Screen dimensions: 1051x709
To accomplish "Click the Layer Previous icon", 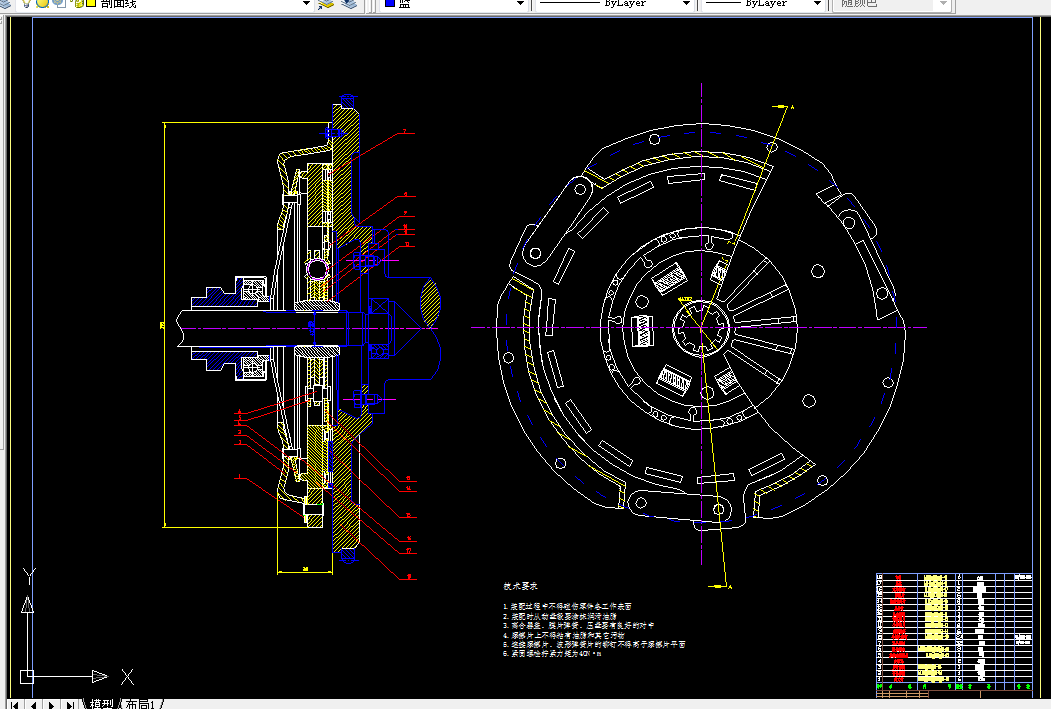I will click(349, 3).
